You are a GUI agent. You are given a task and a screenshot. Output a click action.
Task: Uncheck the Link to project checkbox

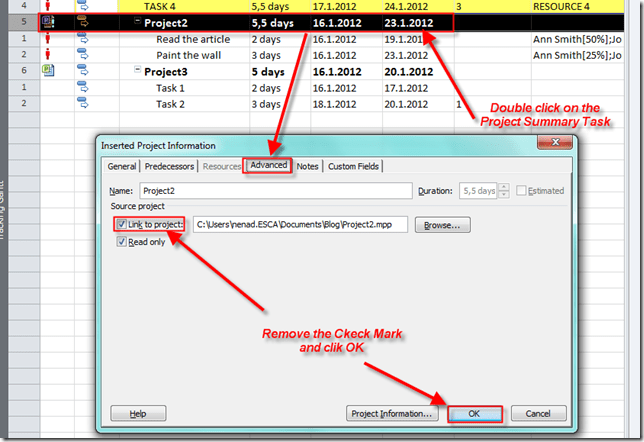pos(121,225)
